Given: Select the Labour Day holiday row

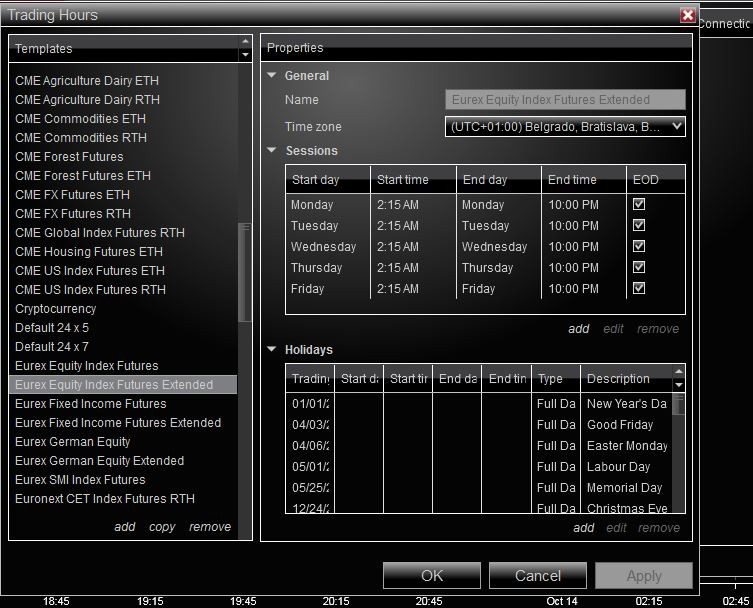Looking at the screenshot, I should 481,467.
